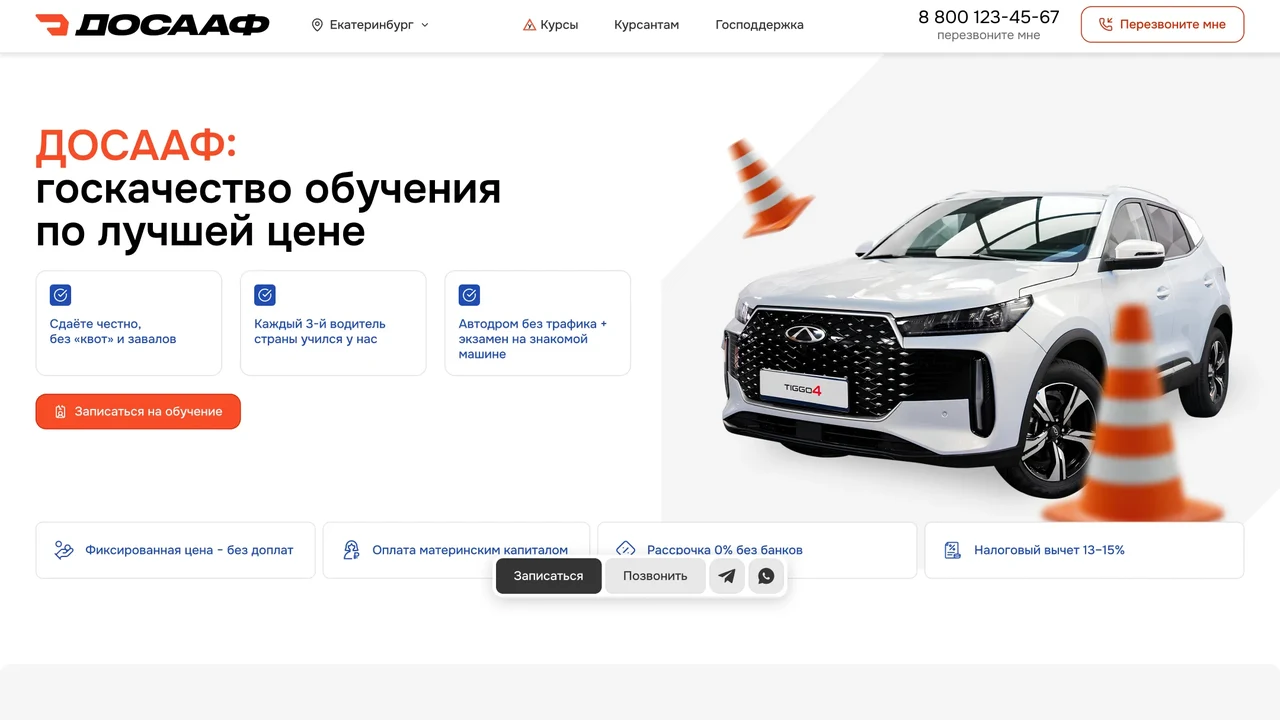
Task: Click the 'перезвоните мне' text under phone
Action: tap(989, 35)
